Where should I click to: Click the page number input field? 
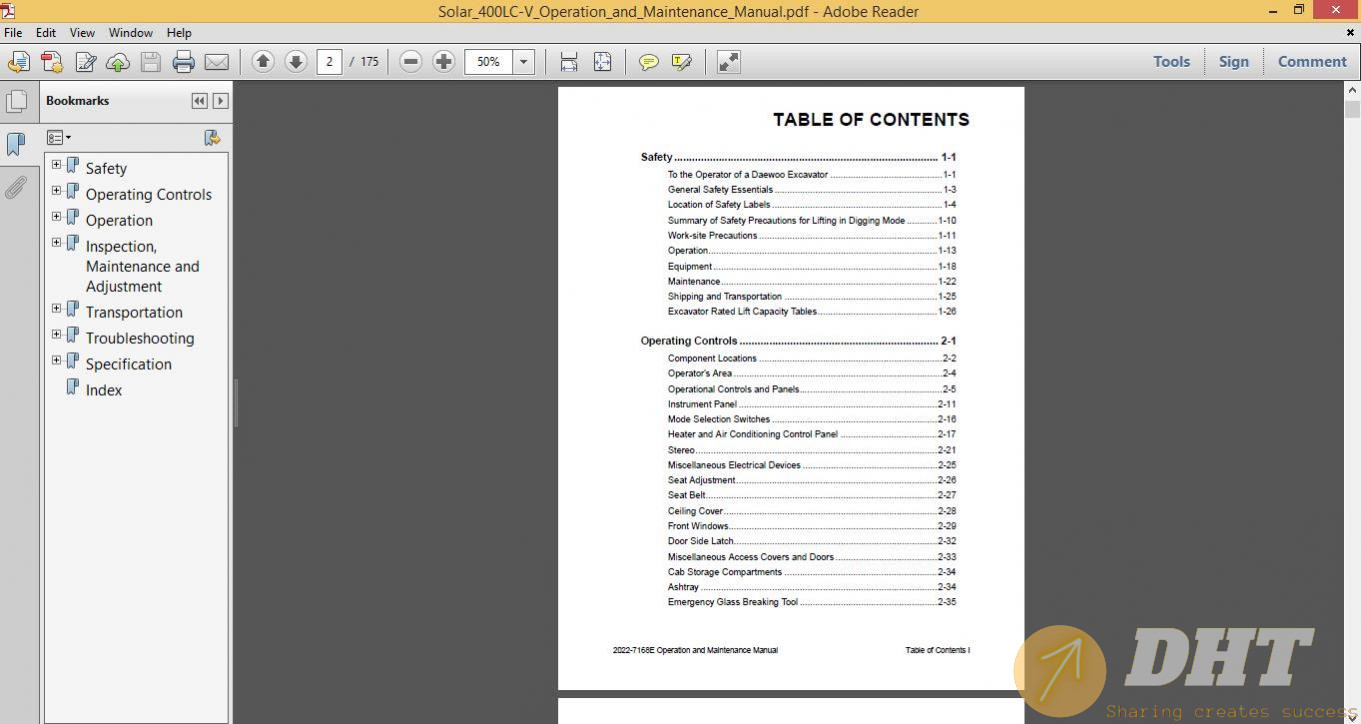tap(329, 62)
